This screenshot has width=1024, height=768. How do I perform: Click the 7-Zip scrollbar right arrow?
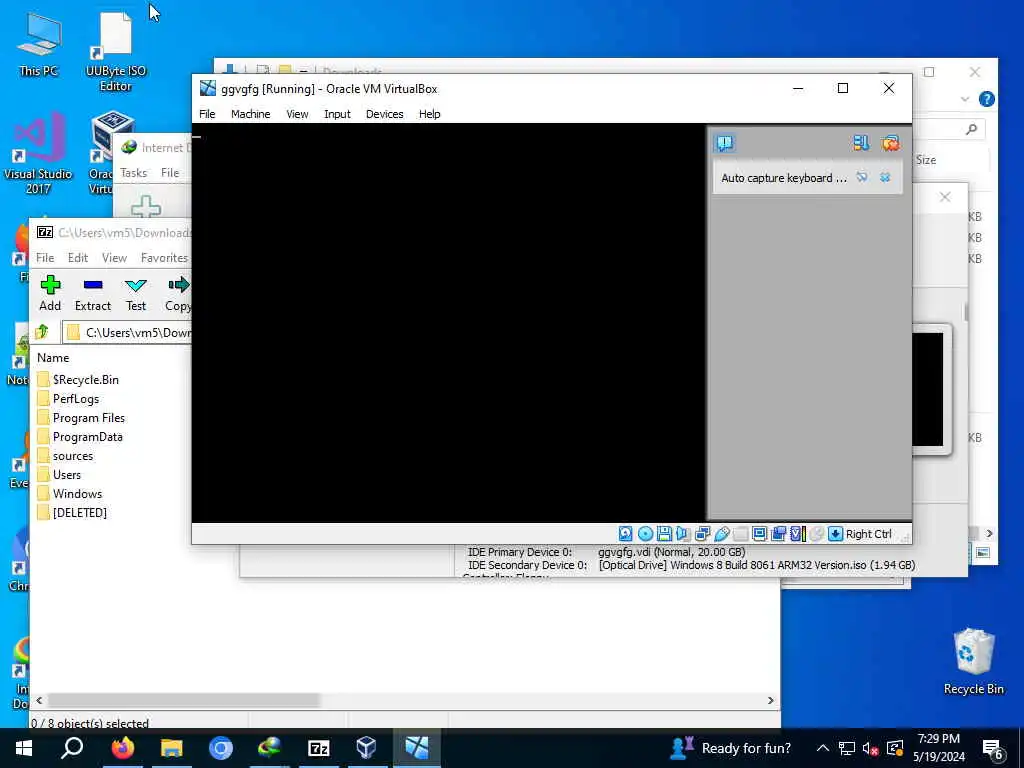[x=771, y=700]
